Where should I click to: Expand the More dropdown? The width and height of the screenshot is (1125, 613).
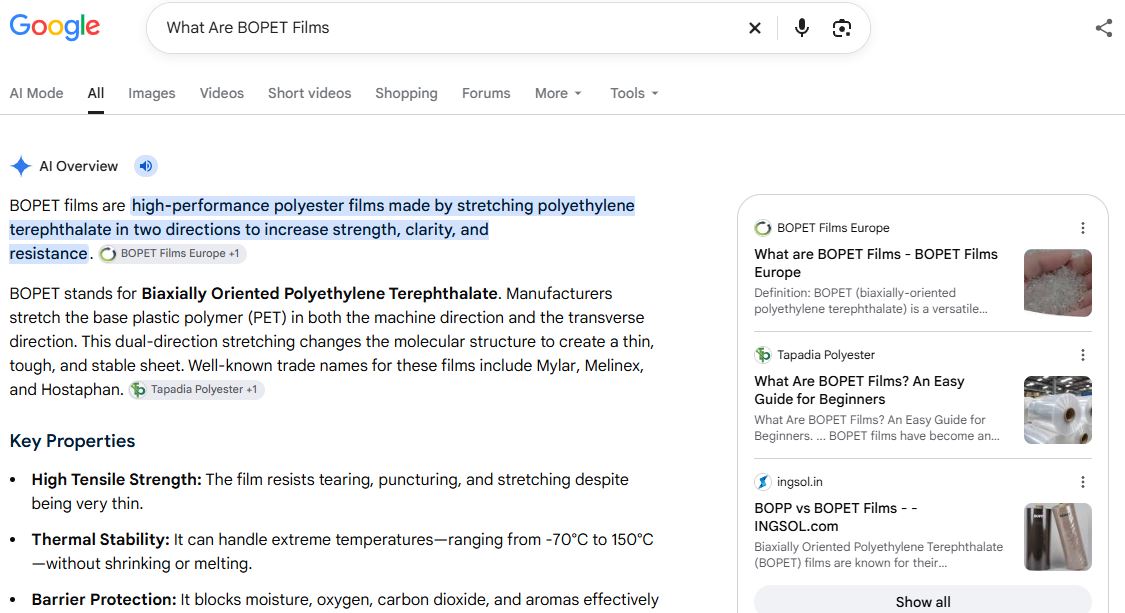point(558,93)
